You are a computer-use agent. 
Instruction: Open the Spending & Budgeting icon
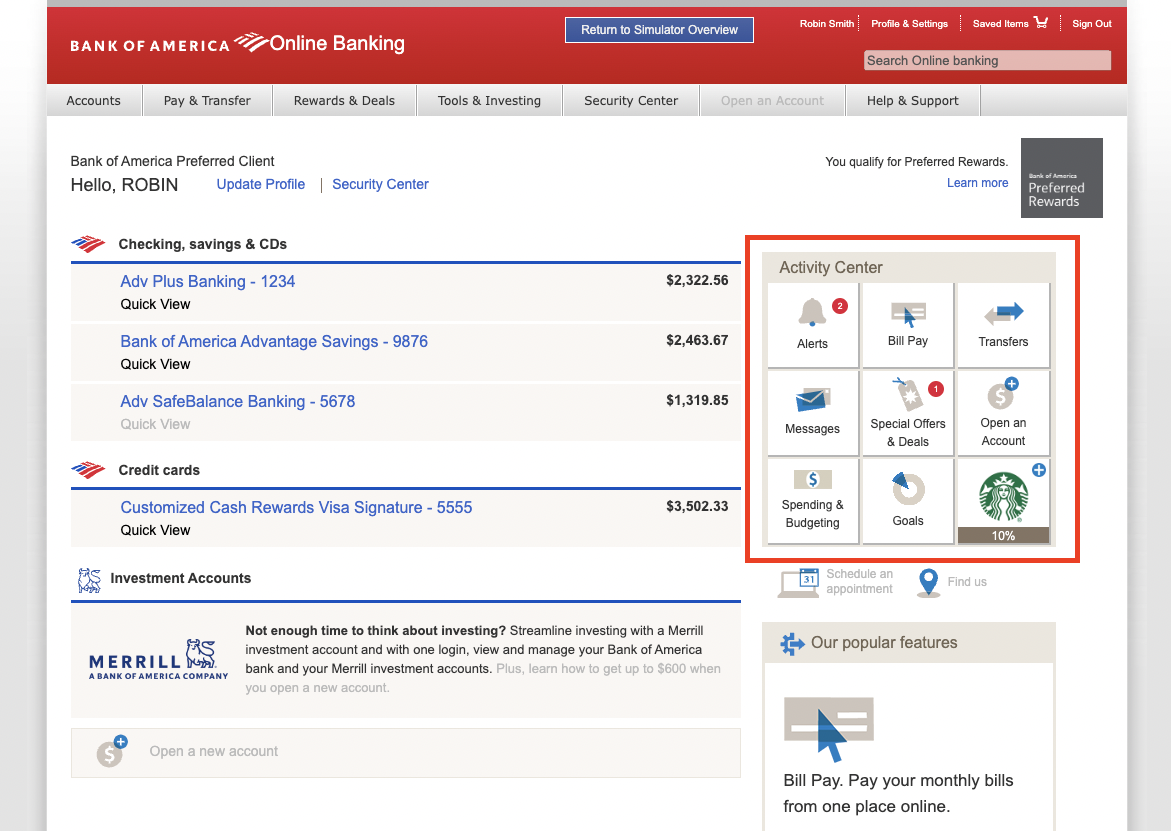coord(813,479)
